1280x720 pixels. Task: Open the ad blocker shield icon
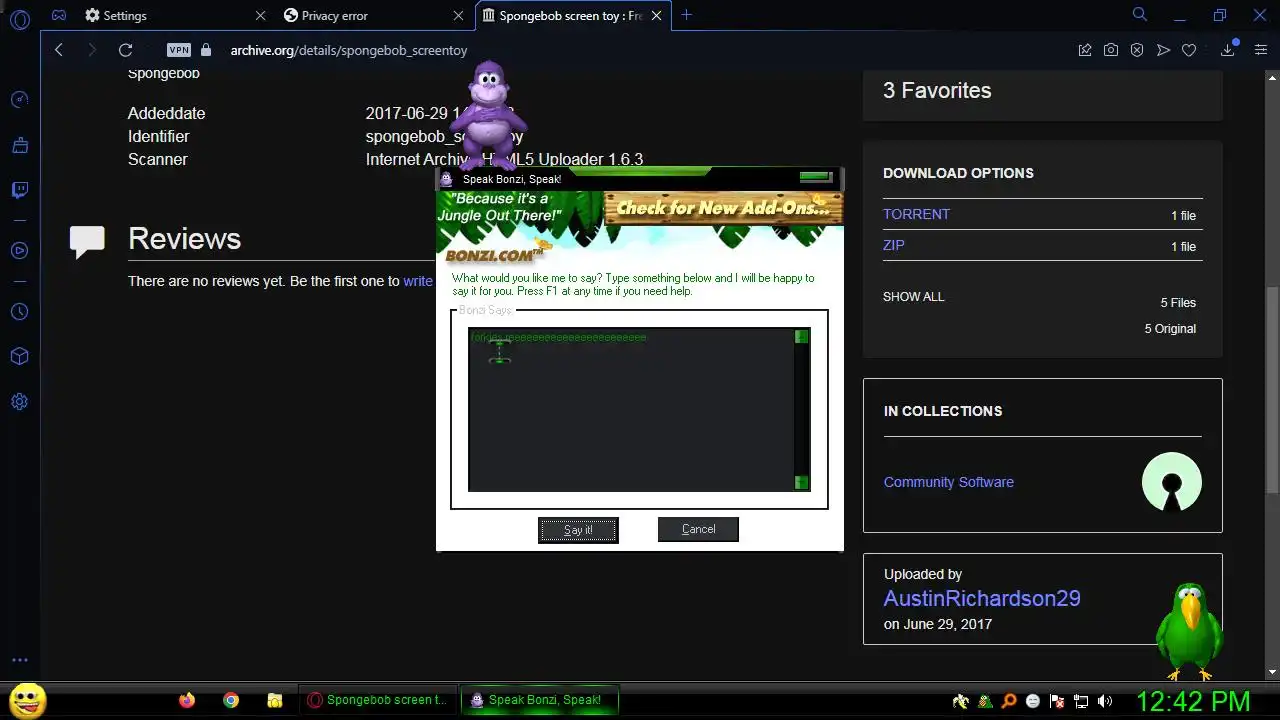pos(1137,50)
